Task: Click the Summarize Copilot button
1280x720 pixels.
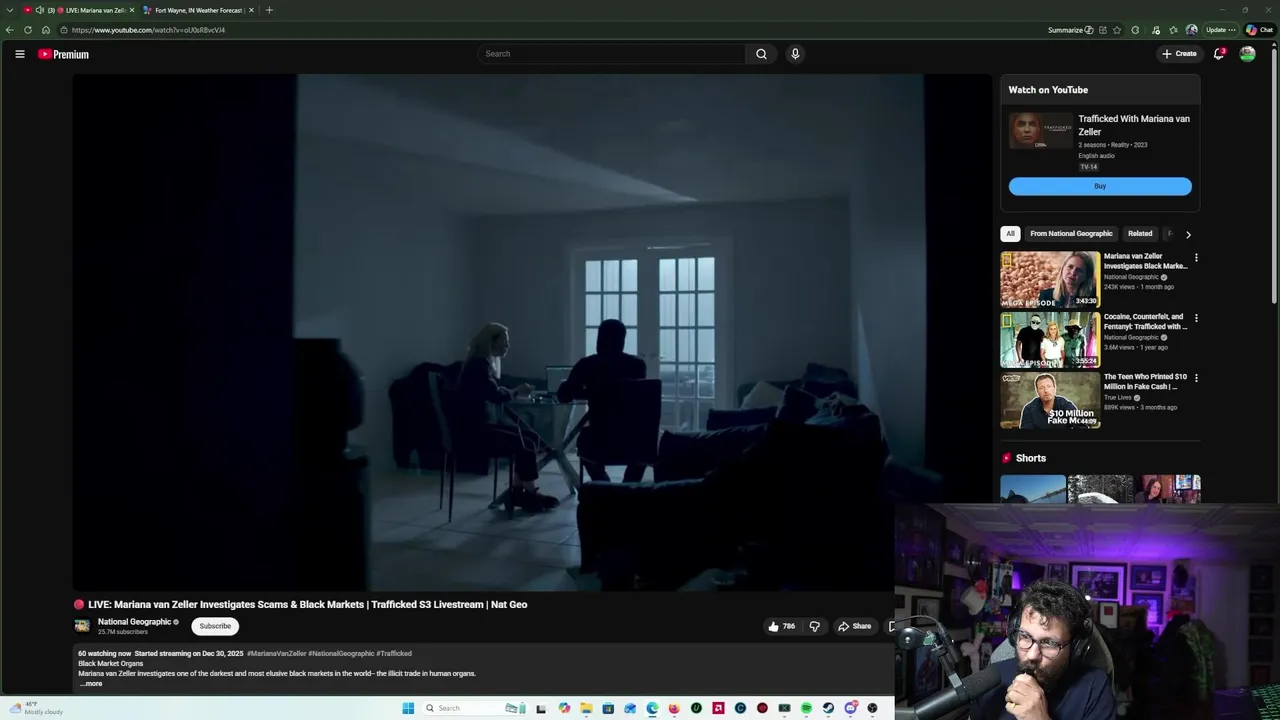Action: click(x=1070, y=30)
